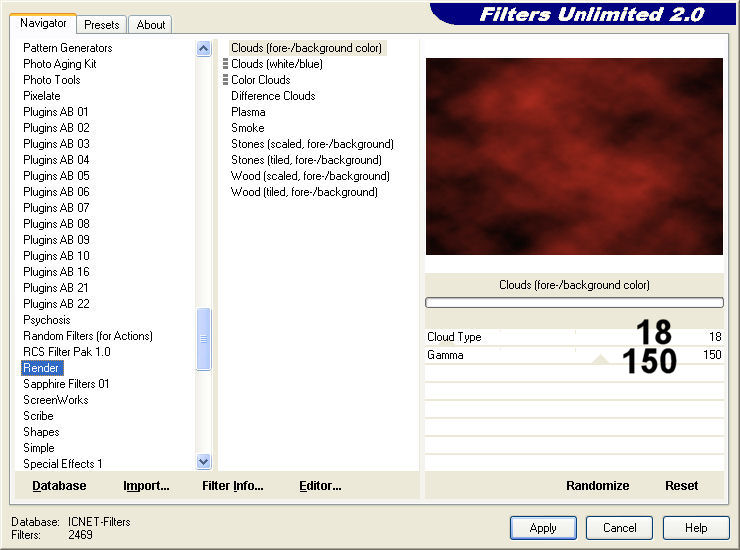The image size is (740, 550).
Task: Select the Photo Aging Kit category
Action: [x=60, y=64]
